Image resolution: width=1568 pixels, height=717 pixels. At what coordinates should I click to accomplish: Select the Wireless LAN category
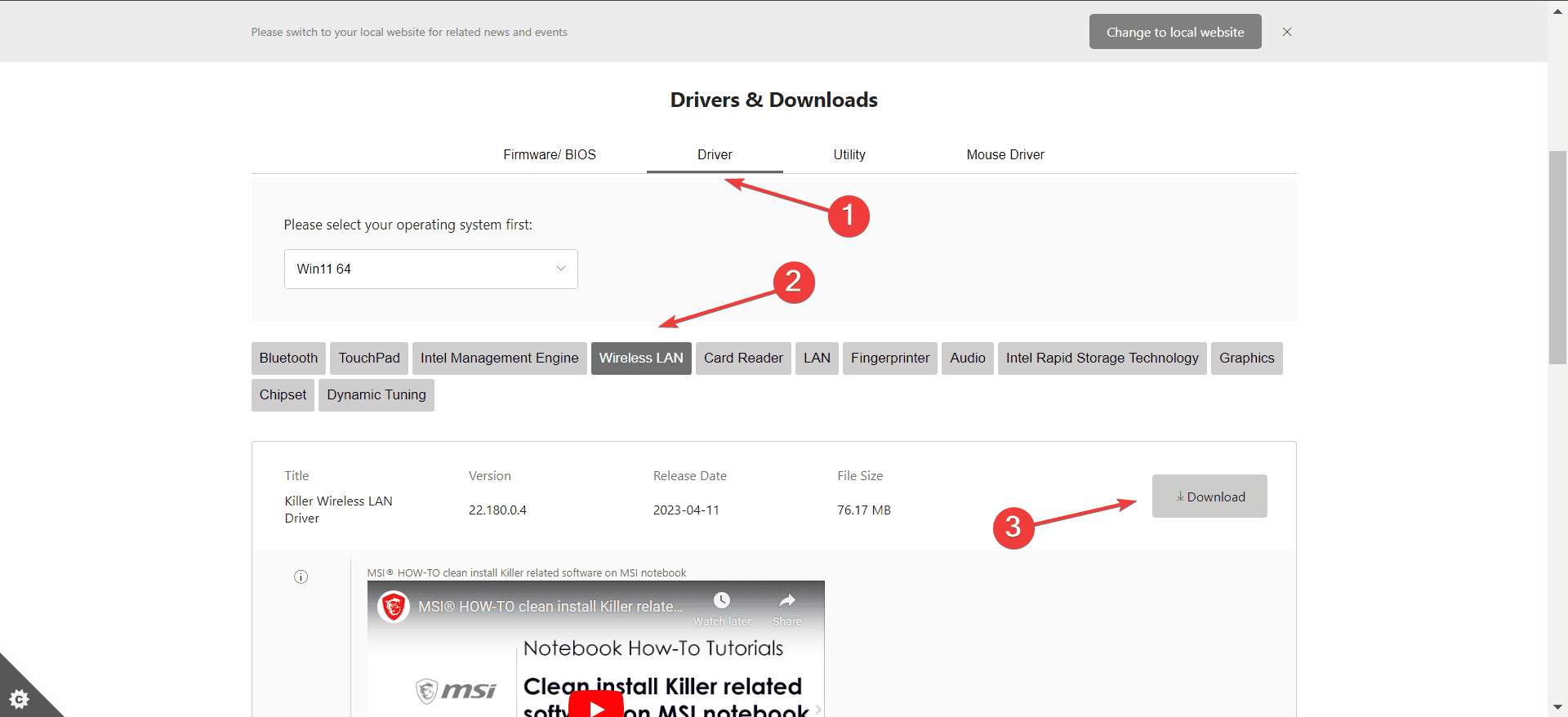641,358
